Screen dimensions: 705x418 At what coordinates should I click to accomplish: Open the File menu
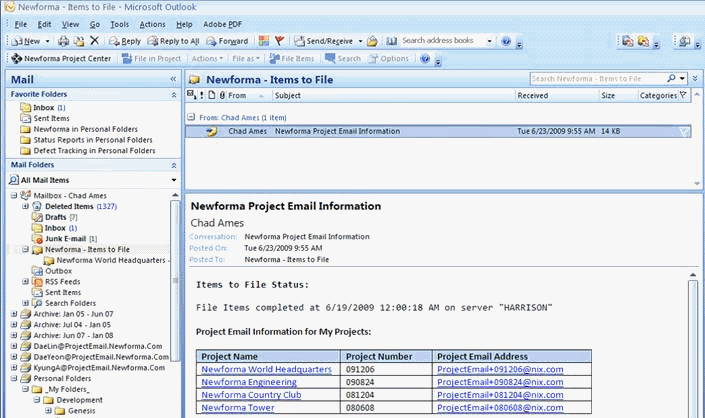click(x=21, y=24)
